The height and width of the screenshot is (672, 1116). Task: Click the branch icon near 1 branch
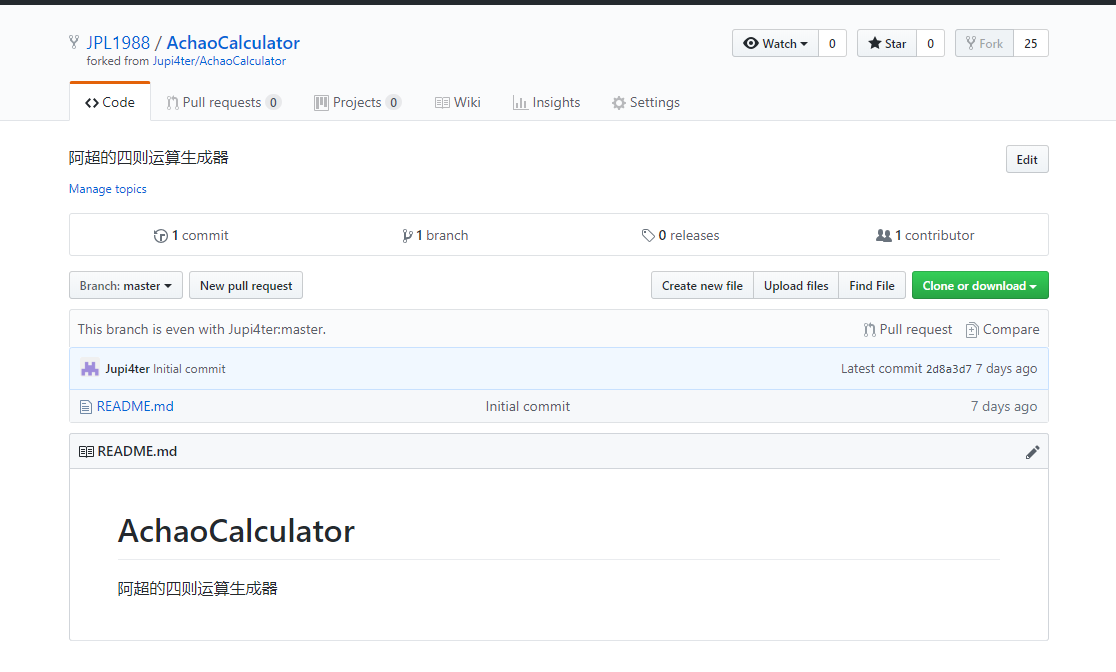click(407, 236)
